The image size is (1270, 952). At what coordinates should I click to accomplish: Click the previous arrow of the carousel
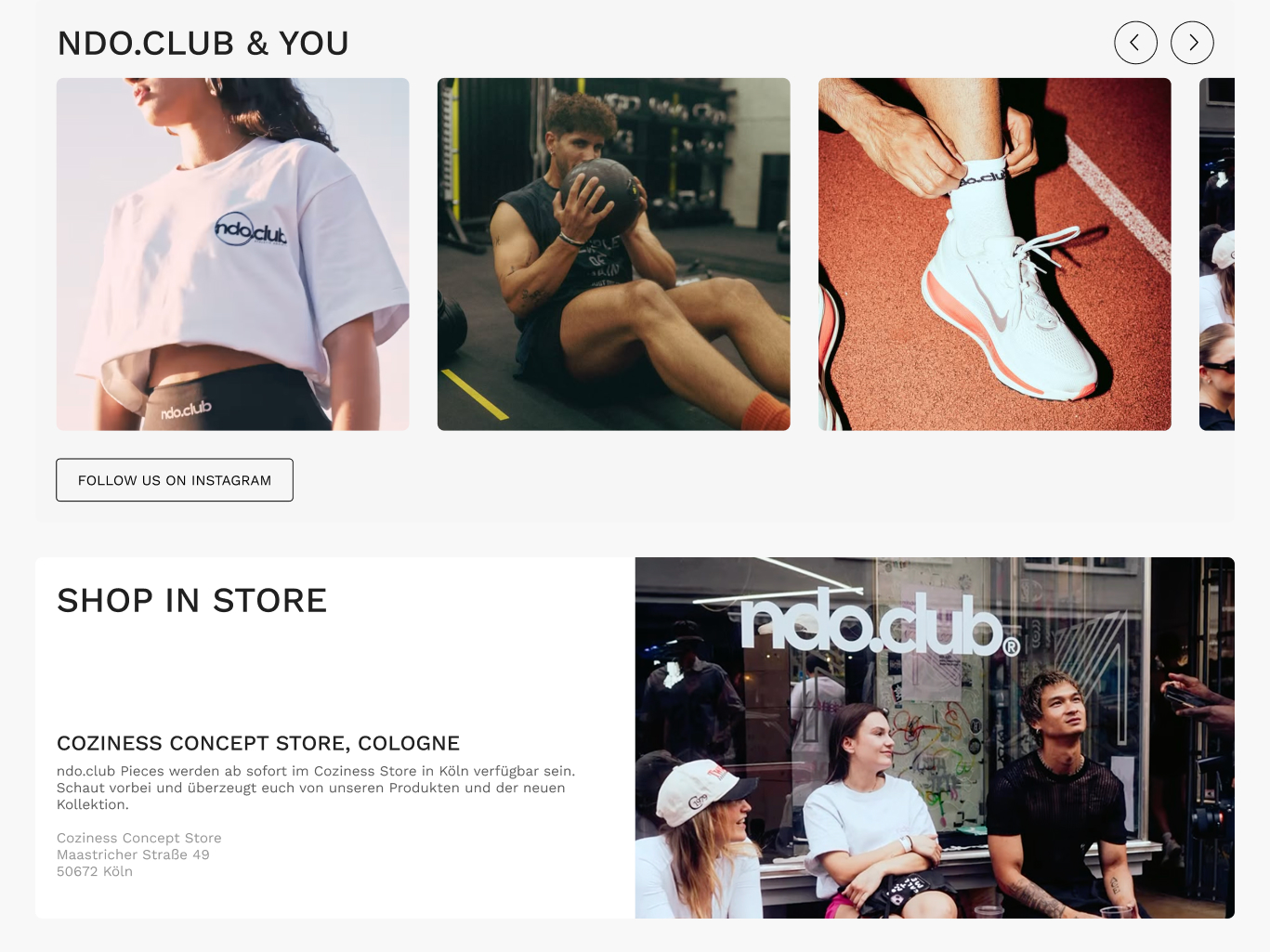pos(1135,43)
